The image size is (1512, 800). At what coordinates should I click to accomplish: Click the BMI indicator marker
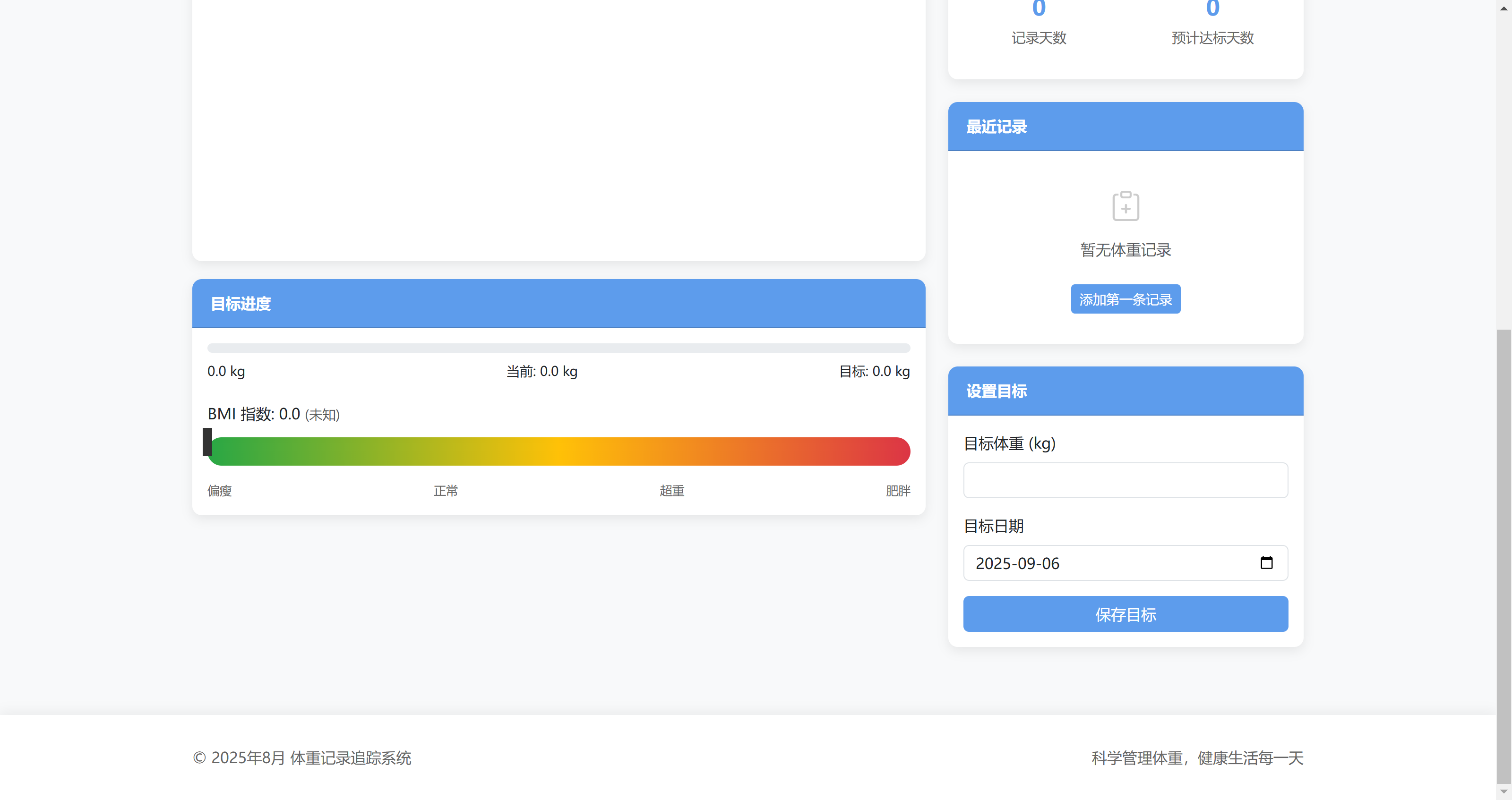(207, 442)
